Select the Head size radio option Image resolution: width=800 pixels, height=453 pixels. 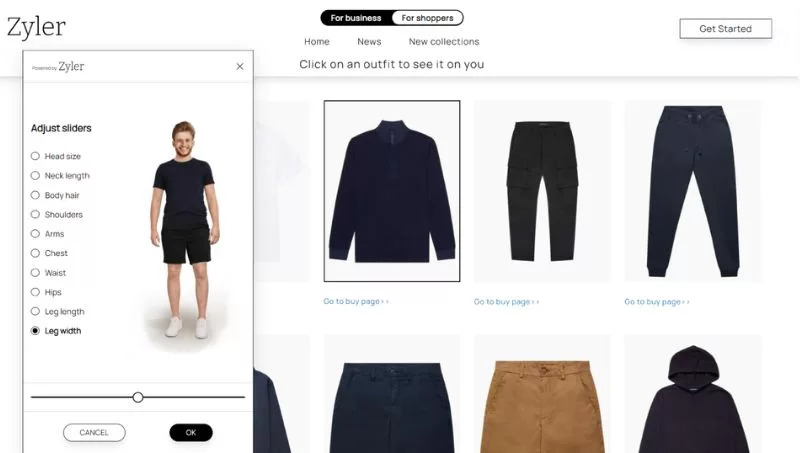(35, 156)
